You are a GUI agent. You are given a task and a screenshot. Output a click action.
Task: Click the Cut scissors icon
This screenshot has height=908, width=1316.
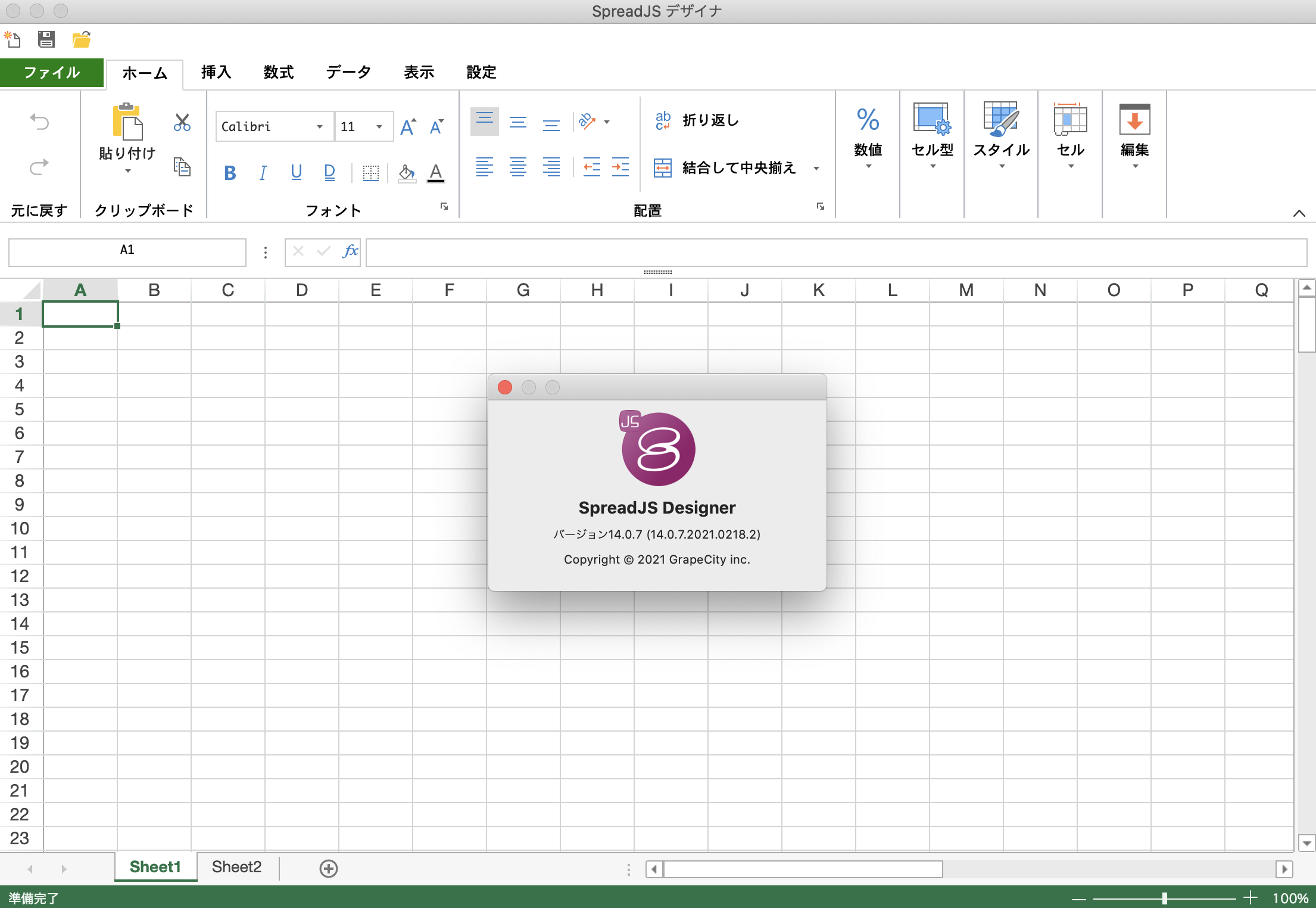point(182,122)
